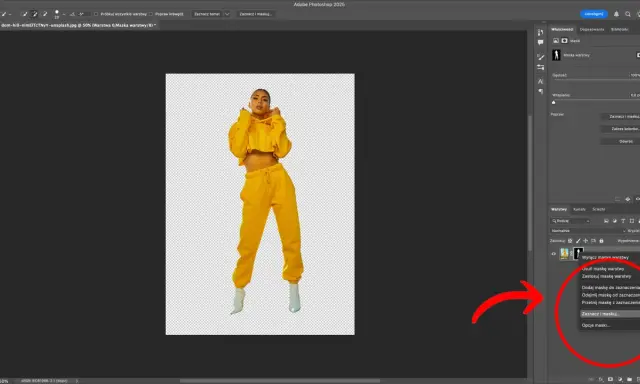This screenshot has width=640, height=384.
Task: Select the layer mask thumbnail in Layers
Action: click(578, 252)
